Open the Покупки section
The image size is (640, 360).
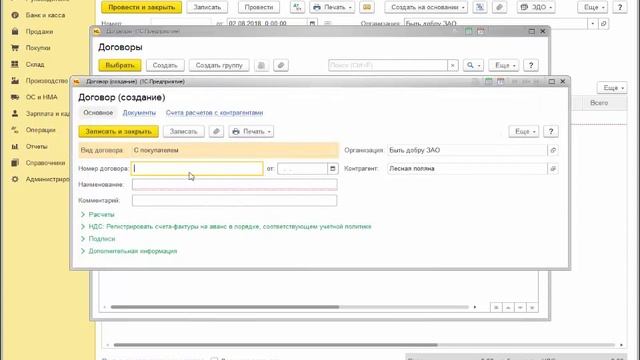[38, 48]
